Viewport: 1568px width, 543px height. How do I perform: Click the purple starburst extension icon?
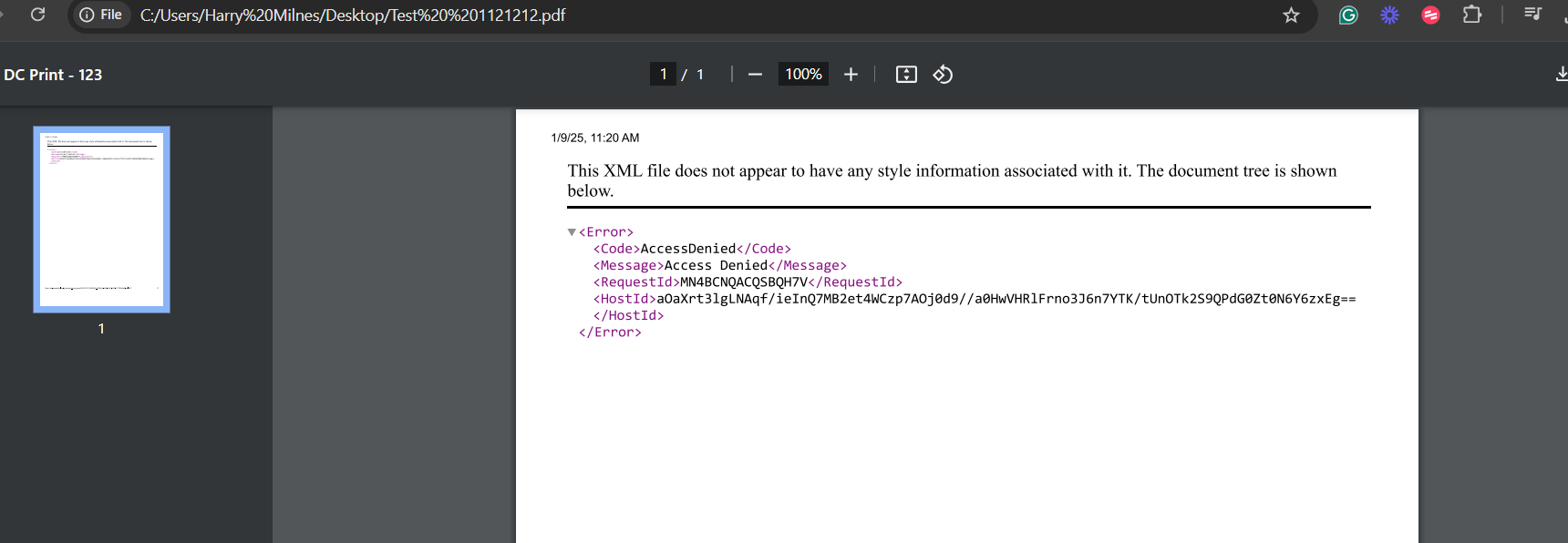click(x=1389, y=15)
